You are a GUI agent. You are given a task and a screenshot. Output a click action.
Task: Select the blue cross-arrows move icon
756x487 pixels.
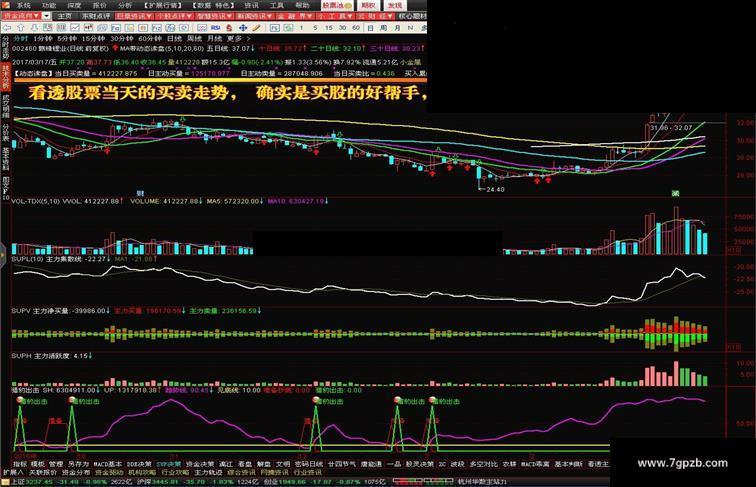tap(243, 28)
